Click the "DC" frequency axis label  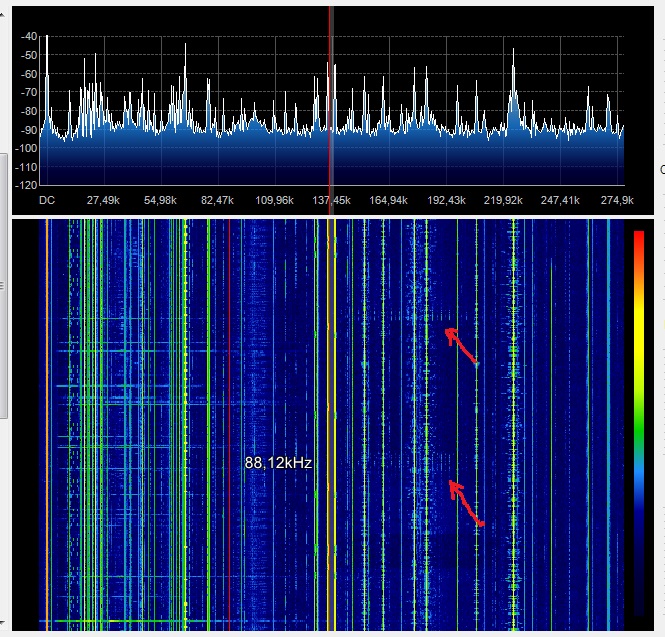tap(47, 200)
